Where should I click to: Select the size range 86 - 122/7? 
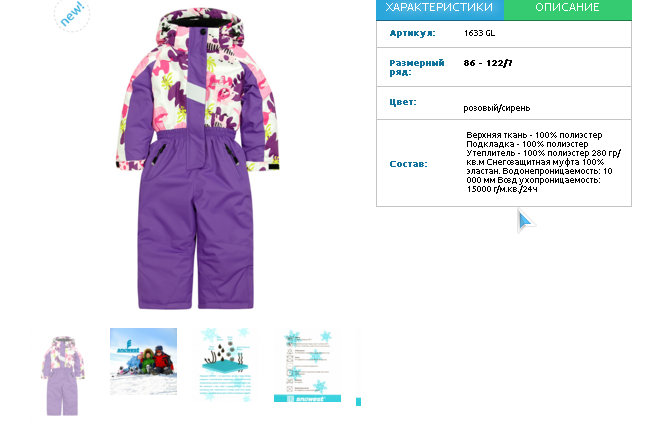488,63
